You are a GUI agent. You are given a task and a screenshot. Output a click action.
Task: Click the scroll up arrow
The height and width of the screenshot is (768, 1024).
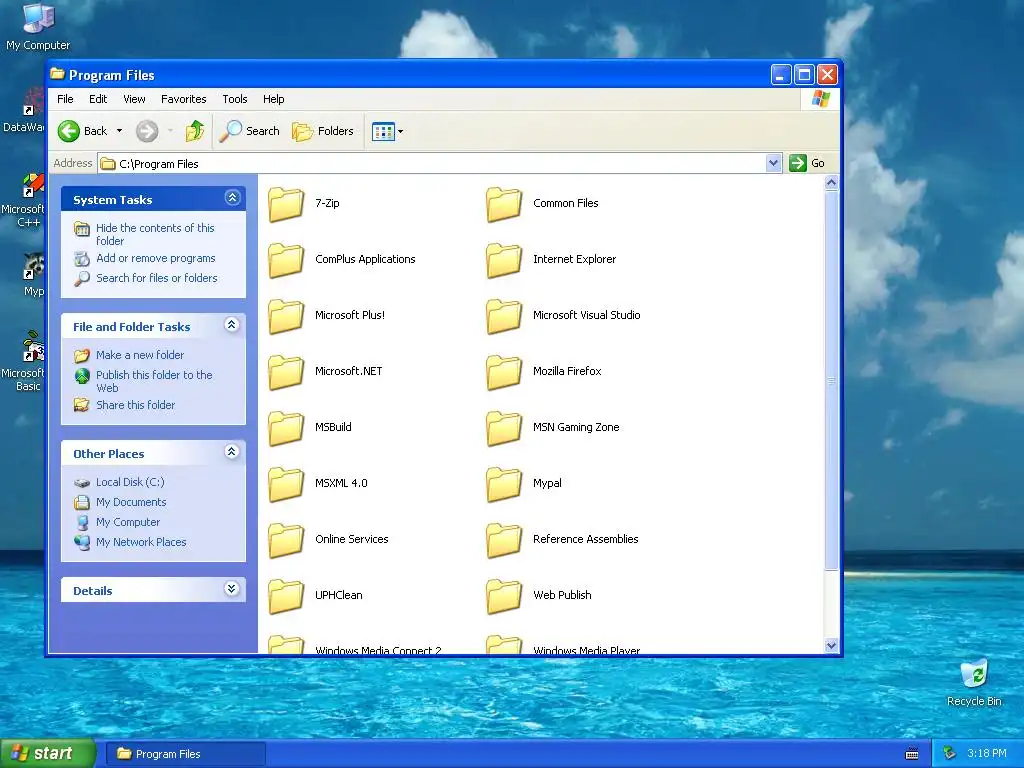point(831,183)
